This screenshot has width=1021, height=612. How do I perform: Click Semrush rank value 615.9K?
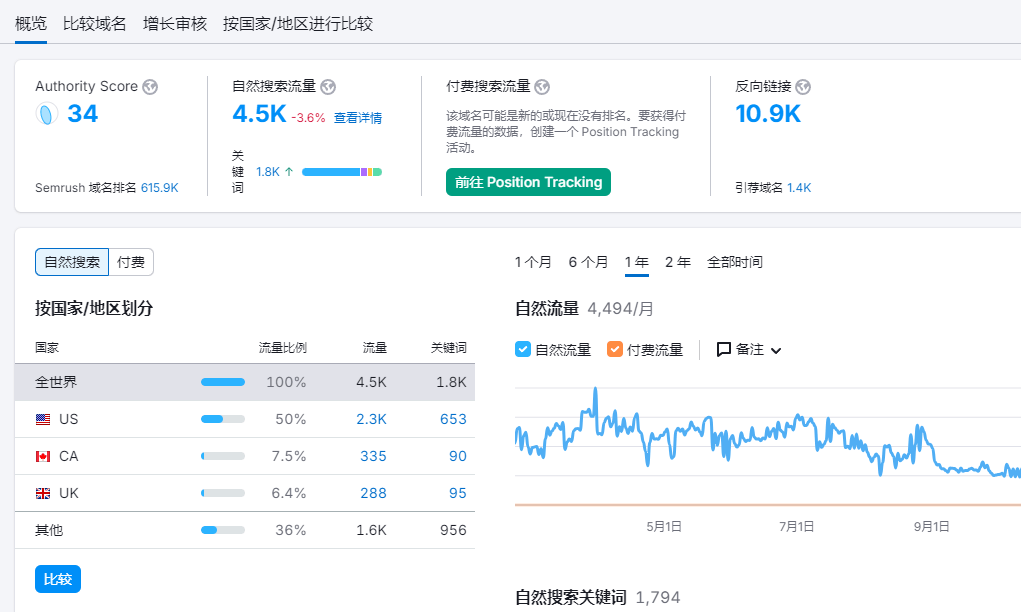pos(160,188)
